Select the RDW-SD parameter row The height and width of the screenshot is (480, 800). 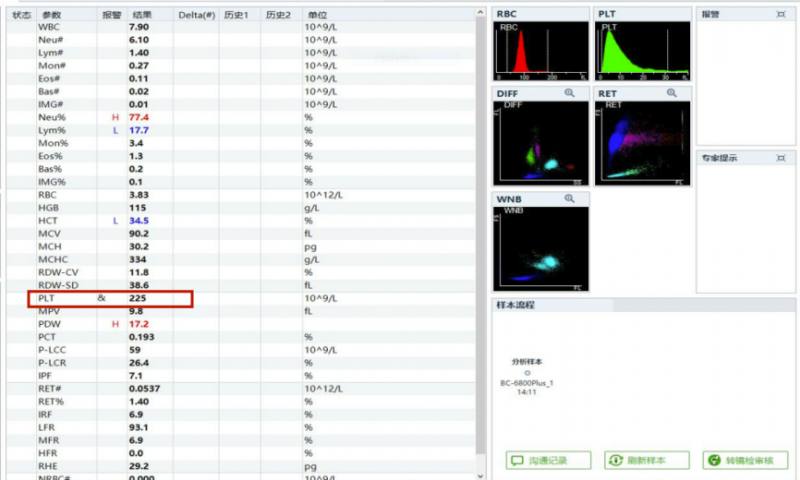[241, 285]
